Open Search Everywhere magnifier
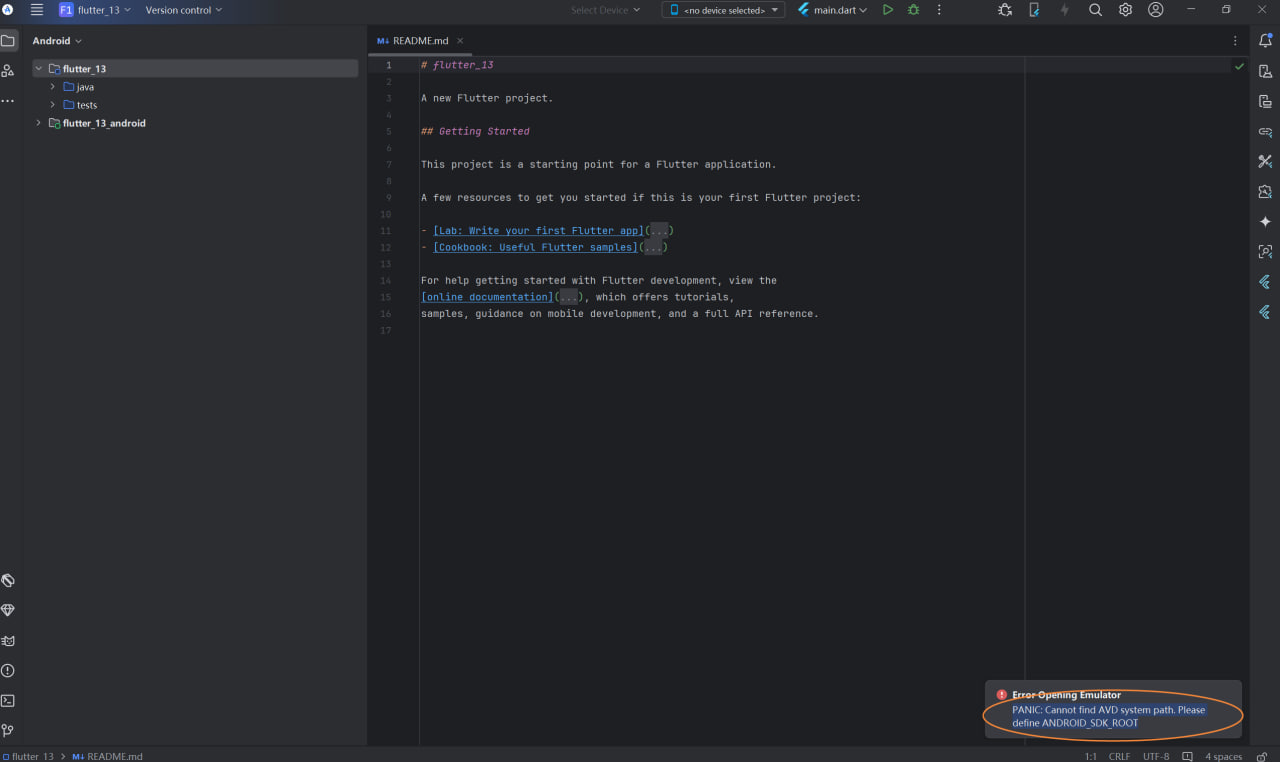The height and width of the screenshot is (762, 1280). coord(1095,10)
